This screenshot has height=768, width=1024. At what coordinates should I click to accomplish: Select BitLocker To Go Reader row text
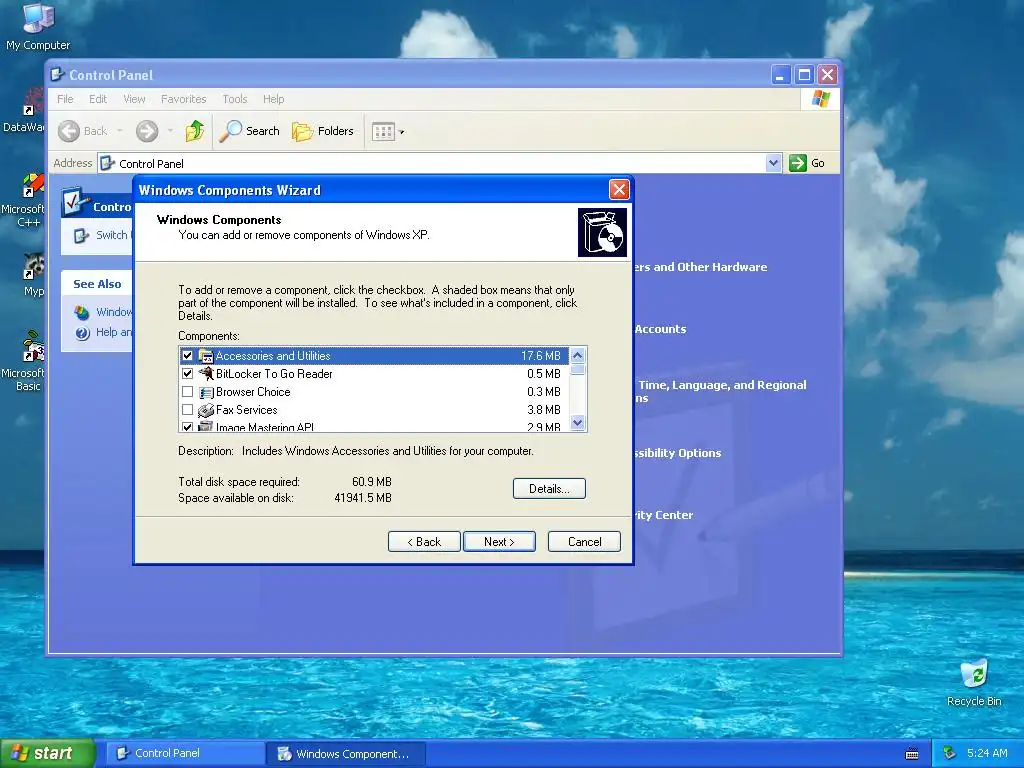[274, 374]
